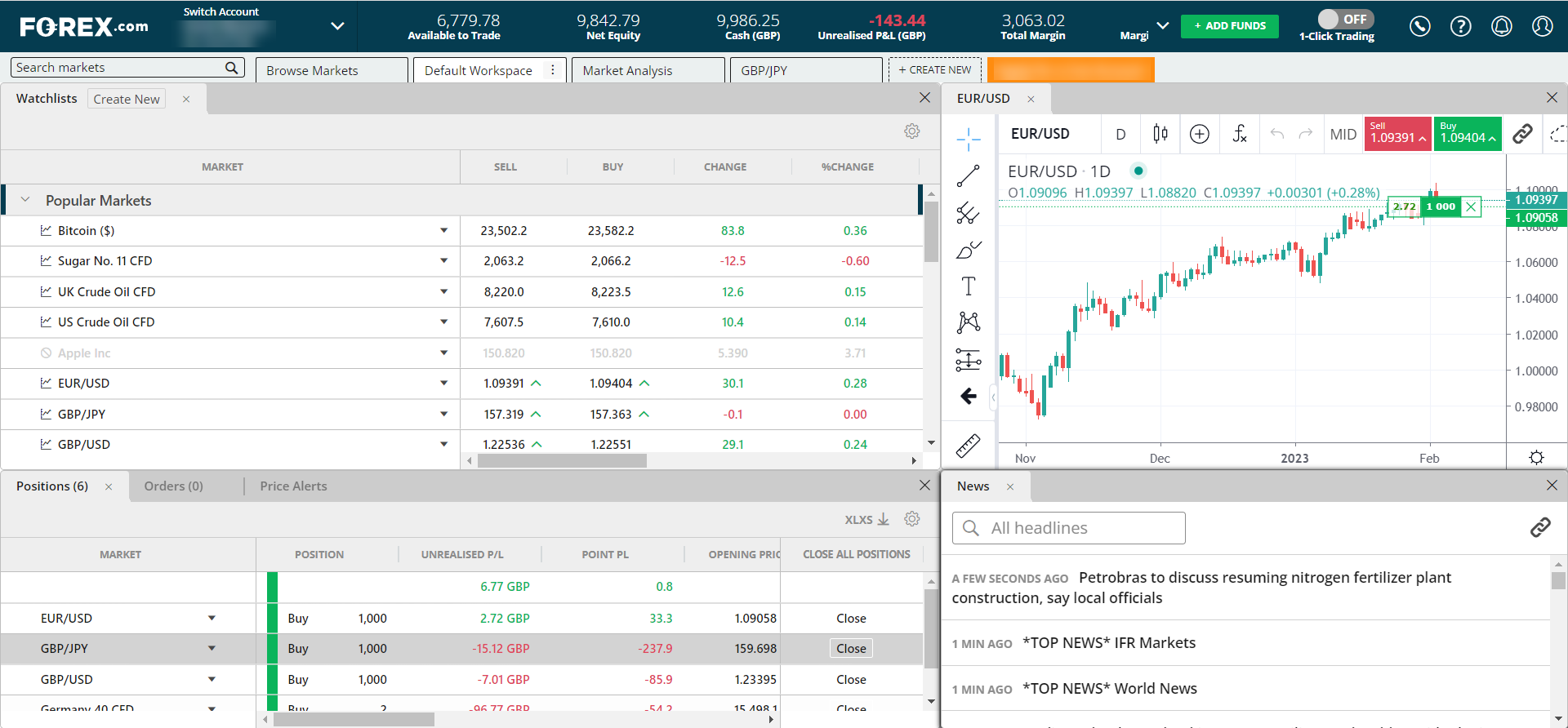Click the phone contact icon
The image size is (1568, 728).
(1420, 26)
